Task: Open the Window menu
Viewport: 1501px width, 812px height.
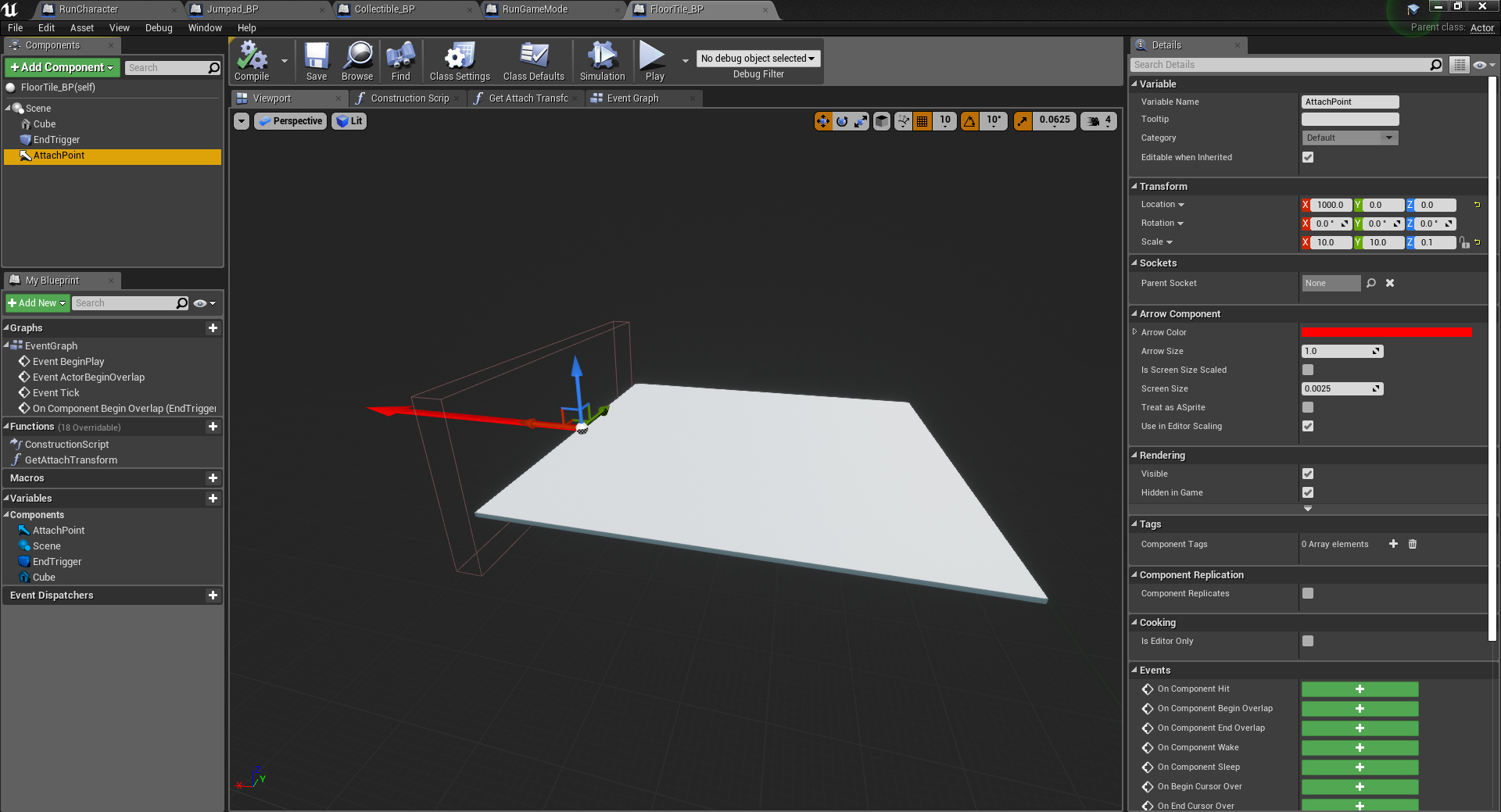Action: [x=205, y=28]
